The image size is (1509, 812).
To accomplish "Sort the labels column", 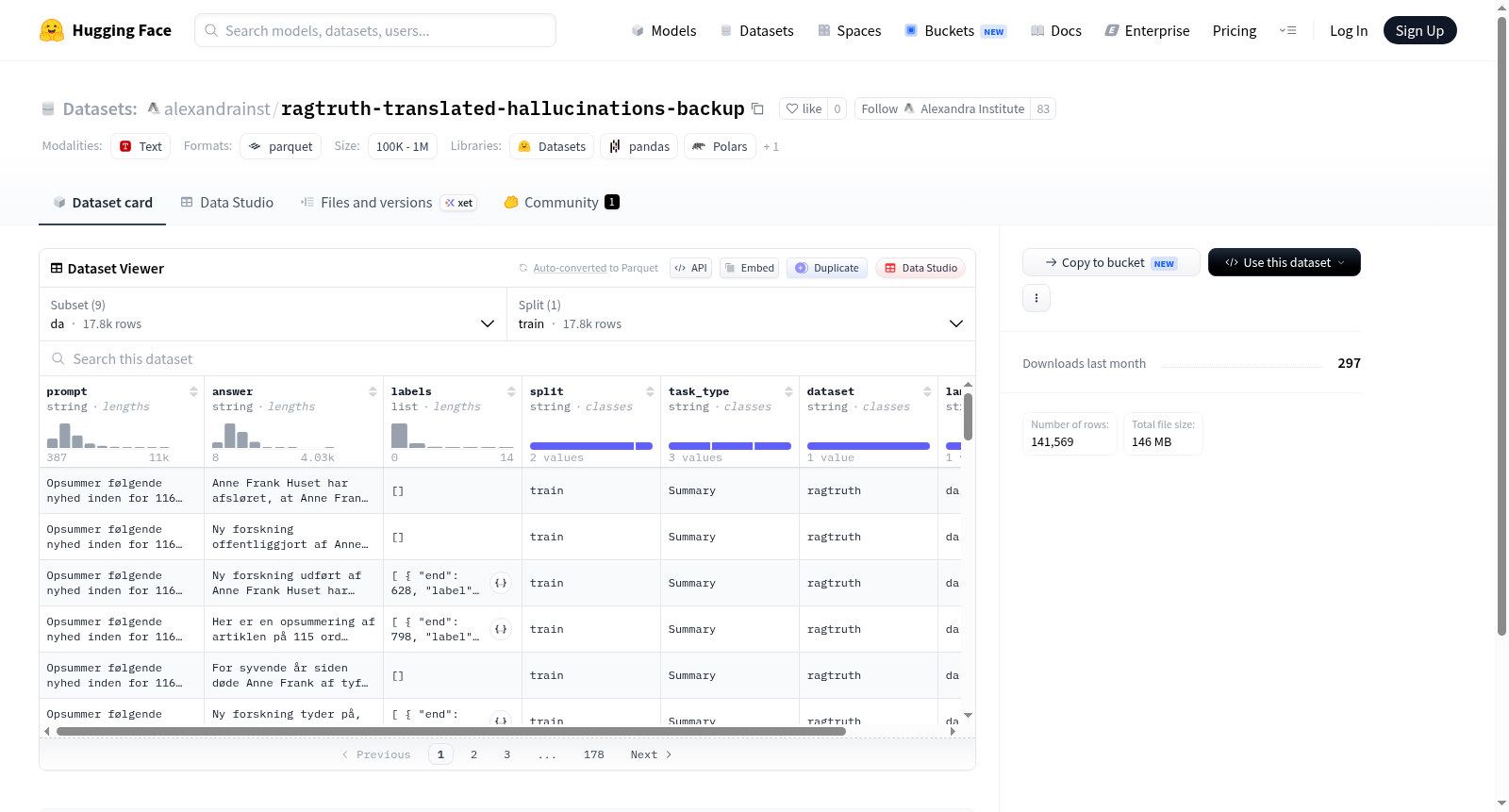I will coord(511,391).
